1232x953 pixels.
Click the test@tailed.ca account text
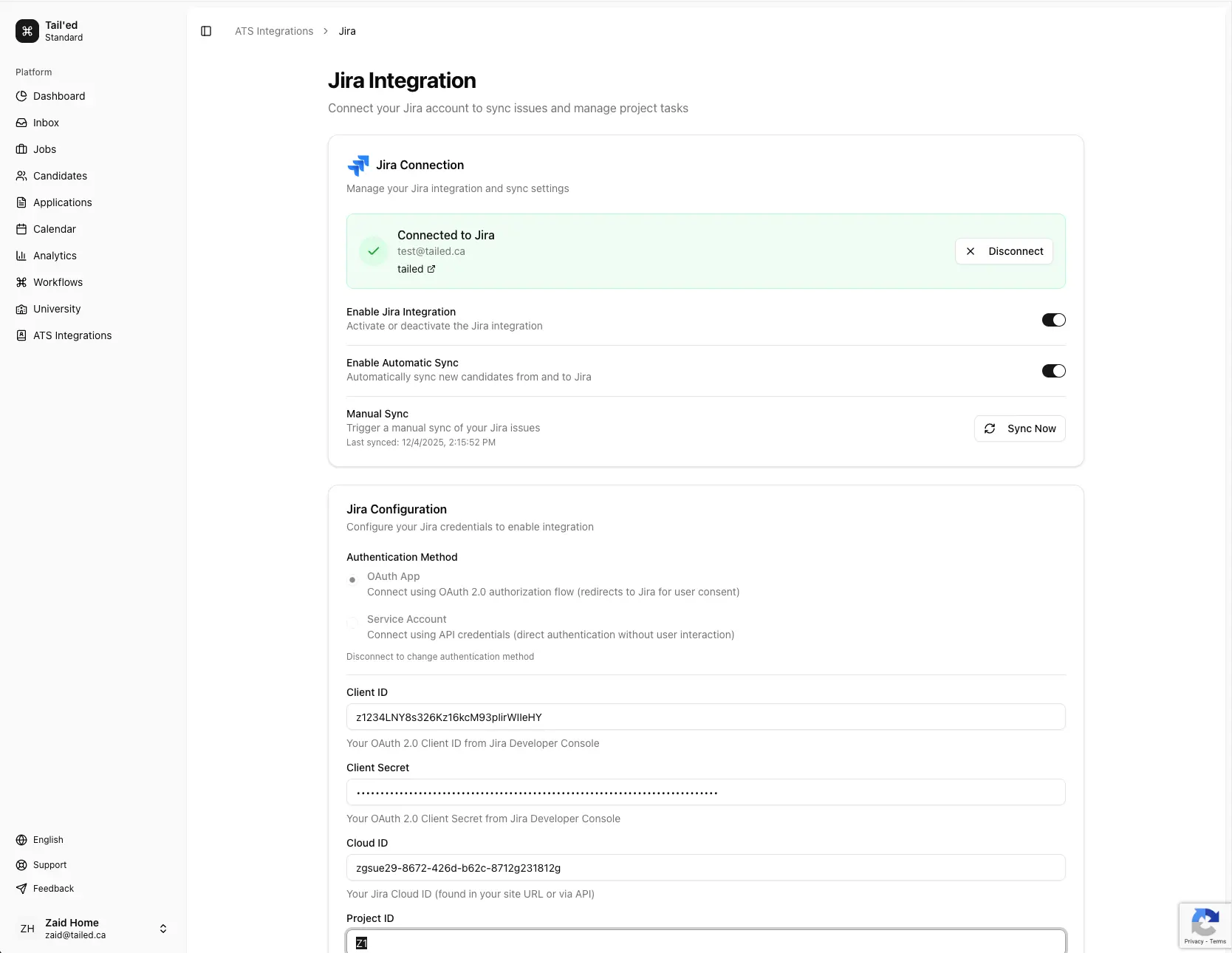pos(431,251)
